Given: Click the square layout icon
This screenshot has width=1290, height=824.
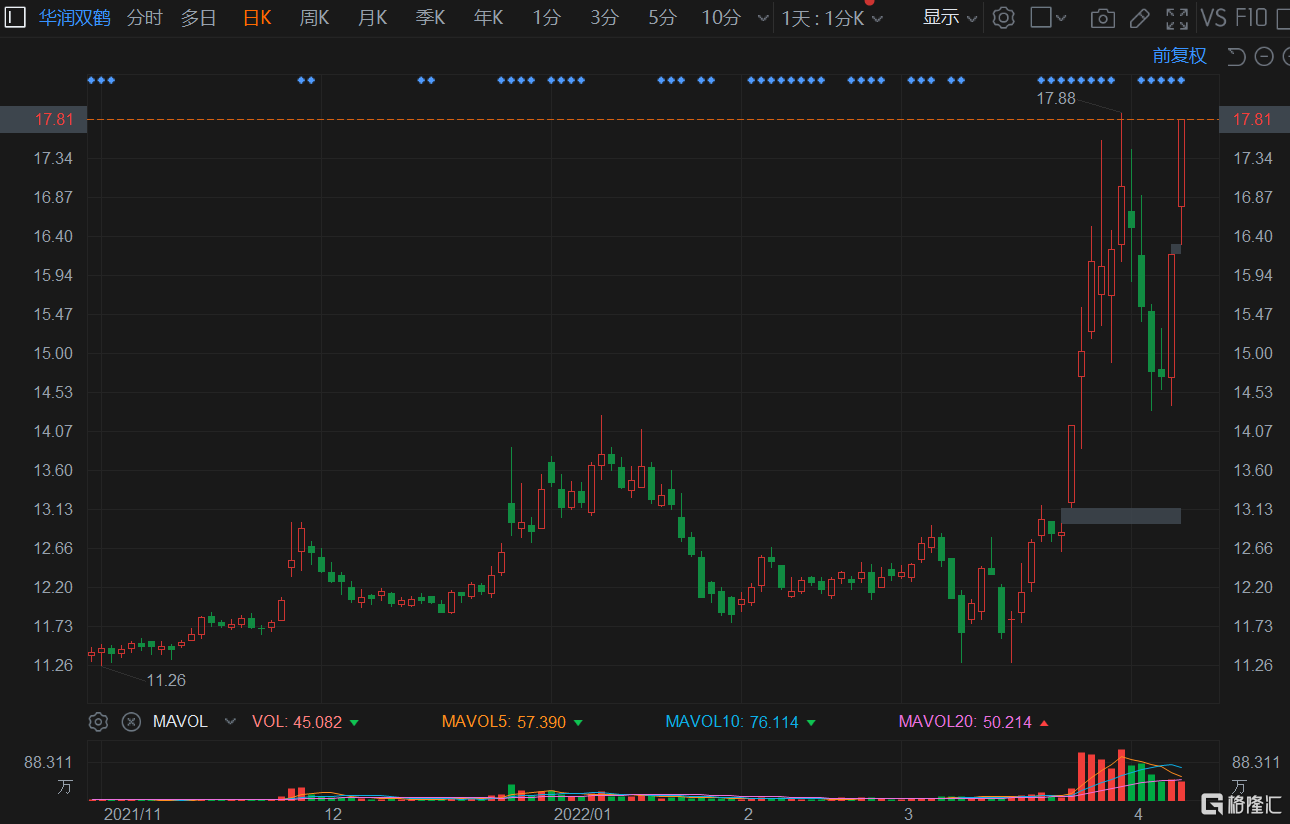Looking at the screenshot, I should [x=1041, y=18].
